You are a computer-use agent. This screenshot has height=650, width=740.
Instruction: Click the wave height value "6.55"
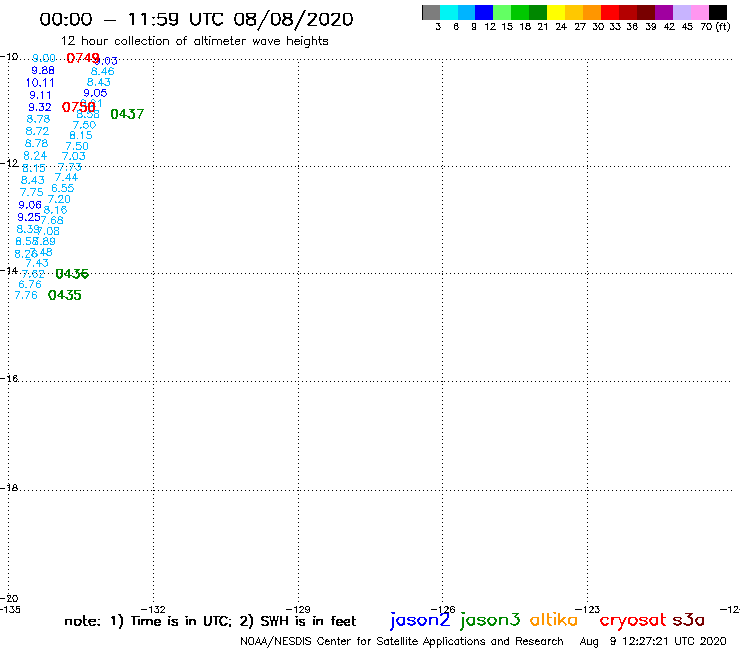63,188
